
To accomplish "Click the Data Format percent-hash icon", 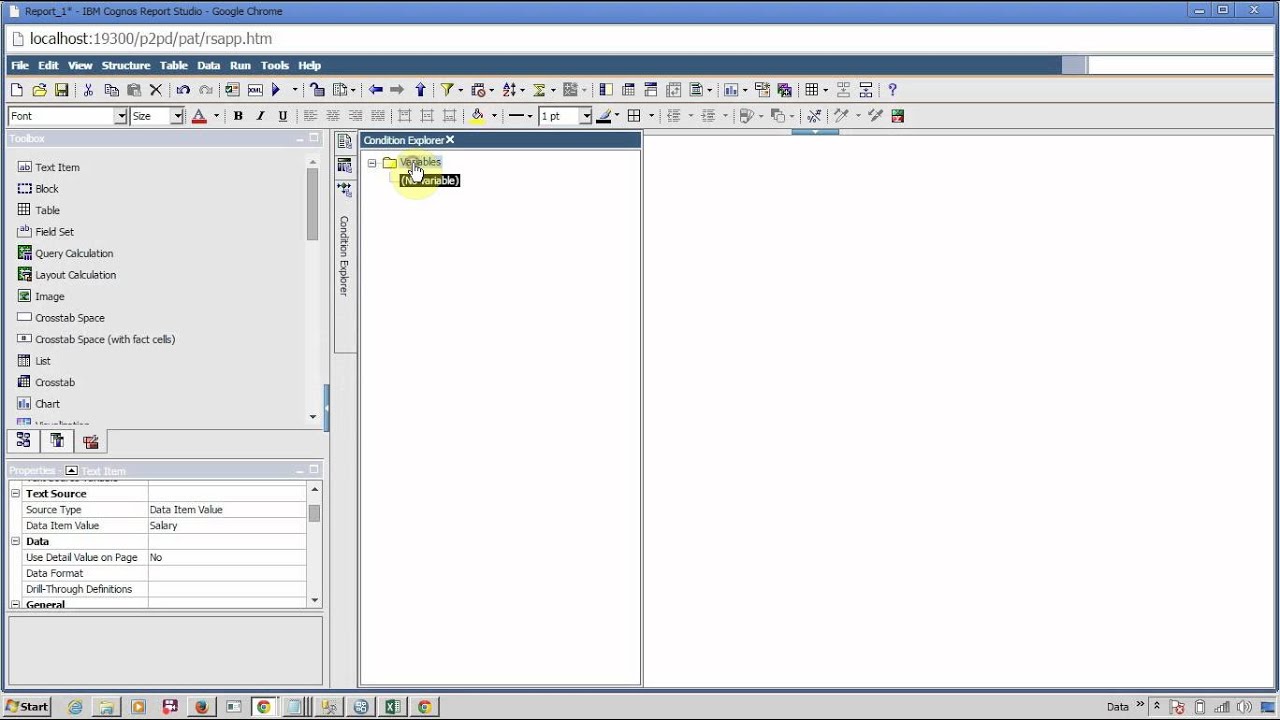I will tap(814, 116).
